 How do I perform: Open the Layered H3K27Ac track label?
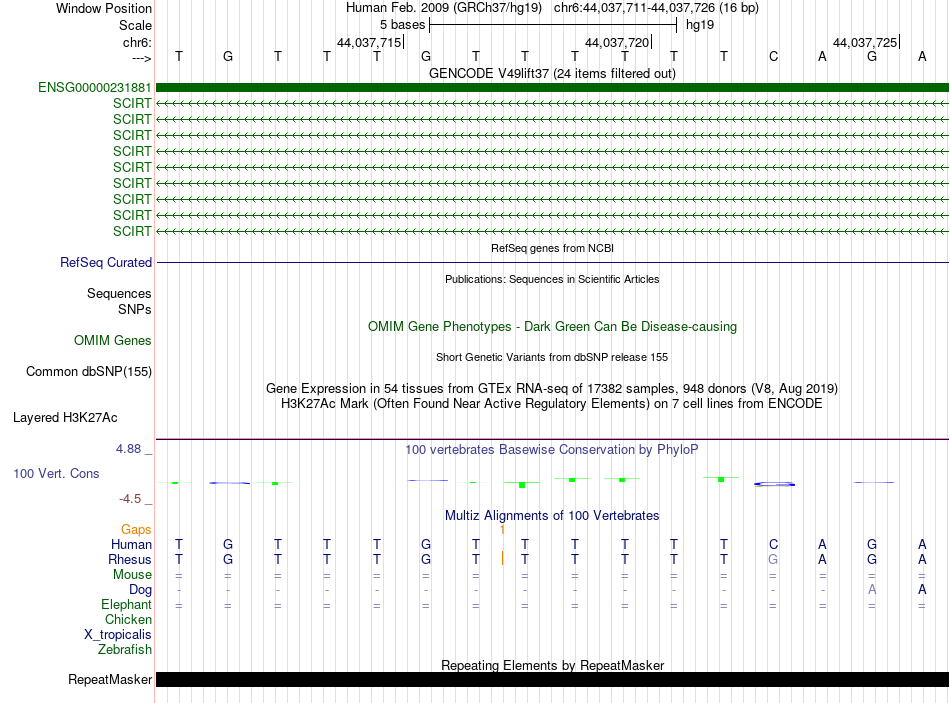point(65,418)
